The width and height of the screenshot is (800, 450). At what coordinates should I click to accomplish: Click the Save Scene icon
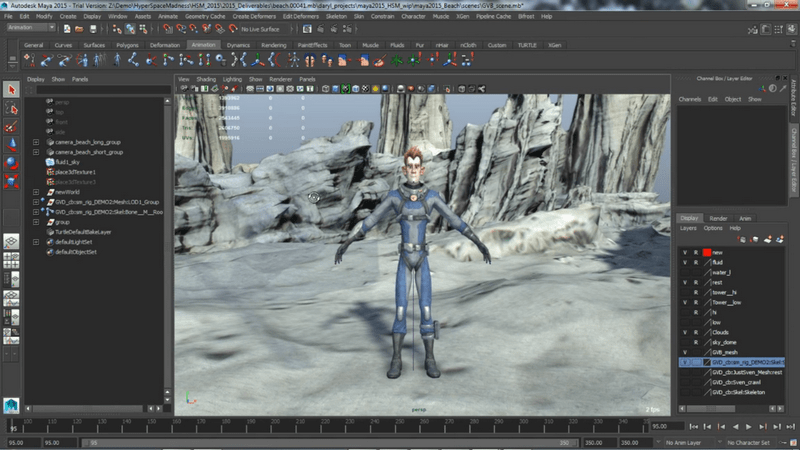(x=92, y=29)
